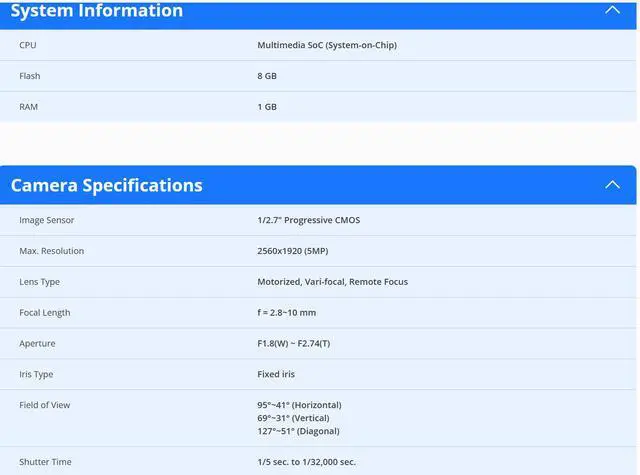640x475 pixels.
Task: Click the Camera Specifications header title
Action: (107, 185)
